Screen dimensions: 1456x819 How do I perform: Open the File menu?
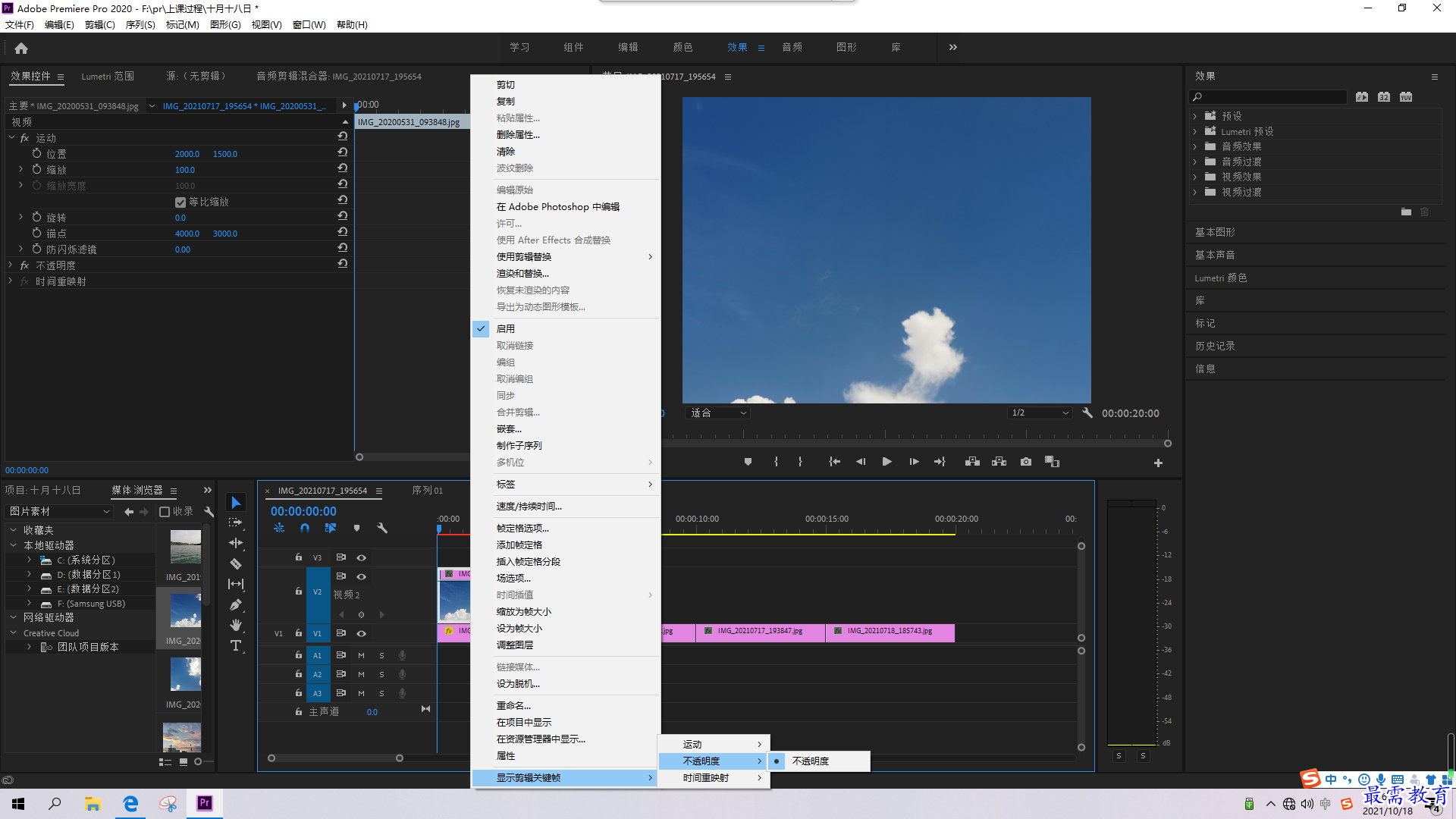click(20, 25)
